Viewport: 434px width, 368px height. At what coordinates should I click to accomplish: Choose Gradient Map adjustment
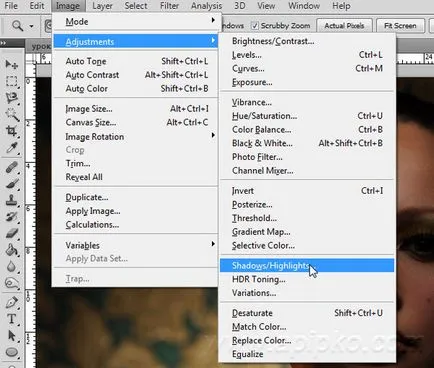click(307, 232)
